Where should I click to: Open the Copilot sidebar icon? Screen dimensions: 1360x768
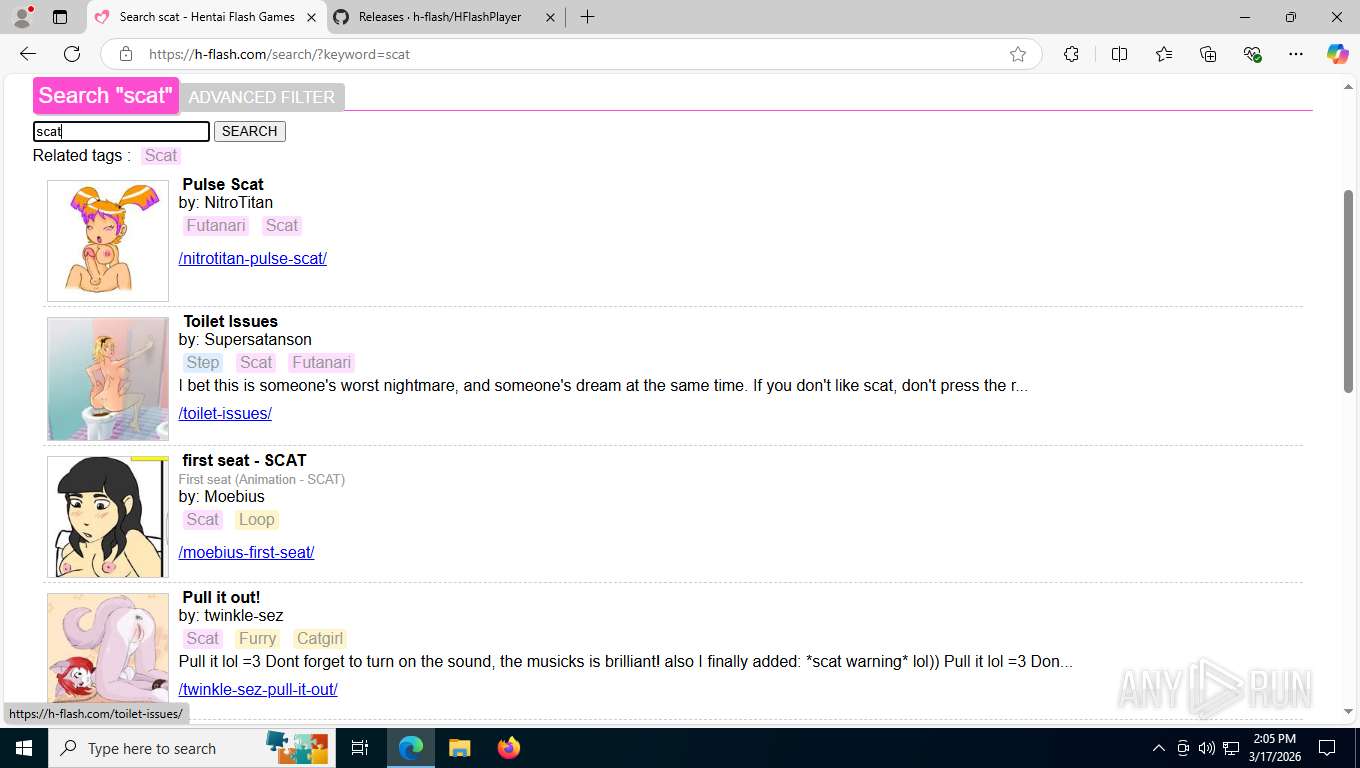[1338, 54]
